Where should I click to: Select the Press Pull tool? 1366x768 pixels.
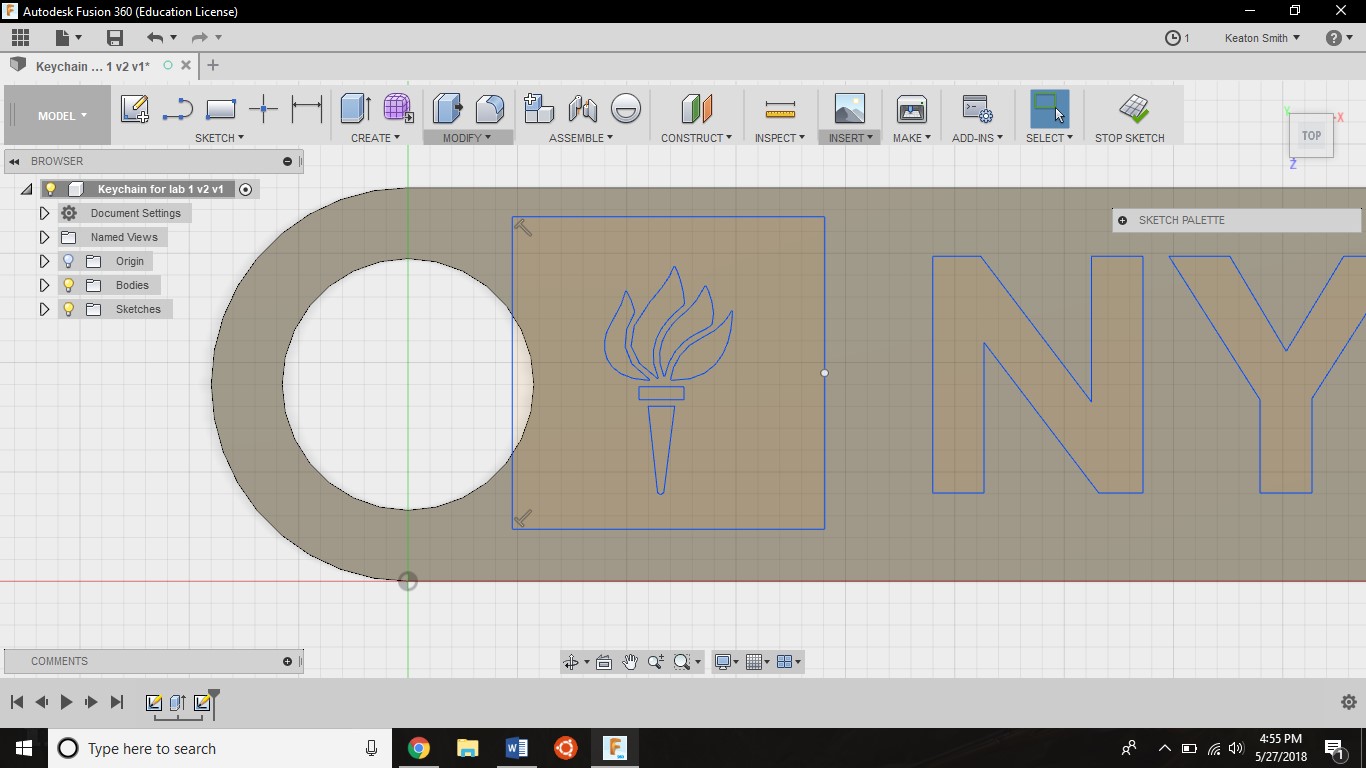[x=447, y=108]
